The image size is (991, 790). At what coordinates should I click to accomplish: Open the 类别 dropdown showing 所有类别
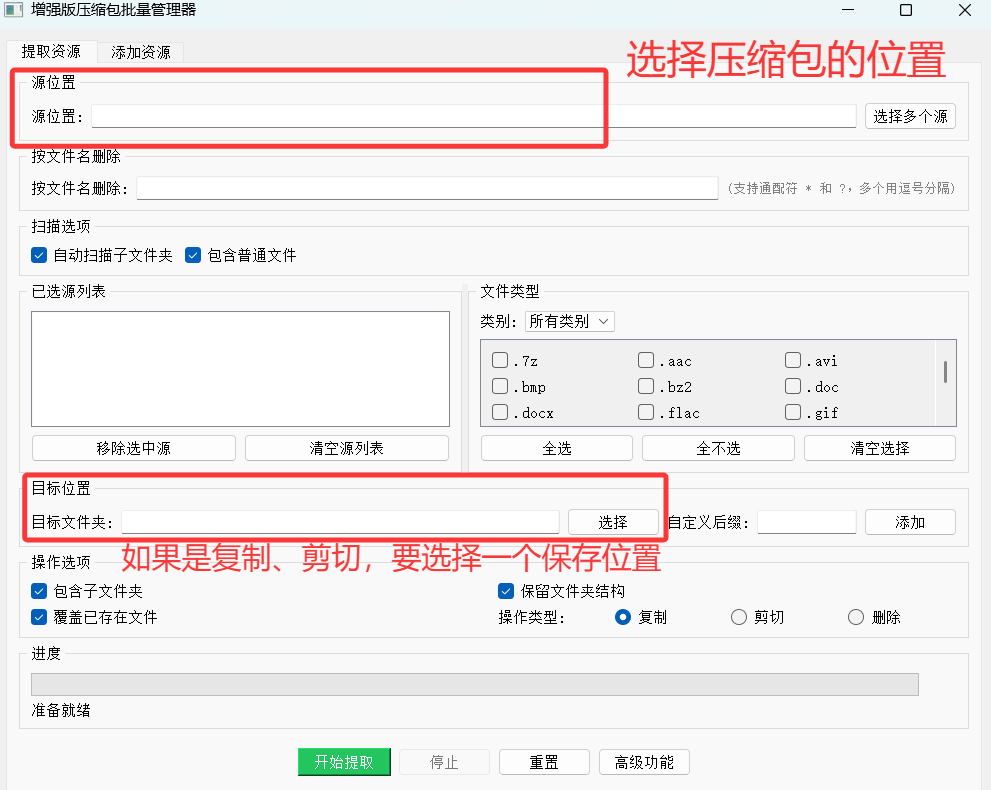tap(570, 321)
